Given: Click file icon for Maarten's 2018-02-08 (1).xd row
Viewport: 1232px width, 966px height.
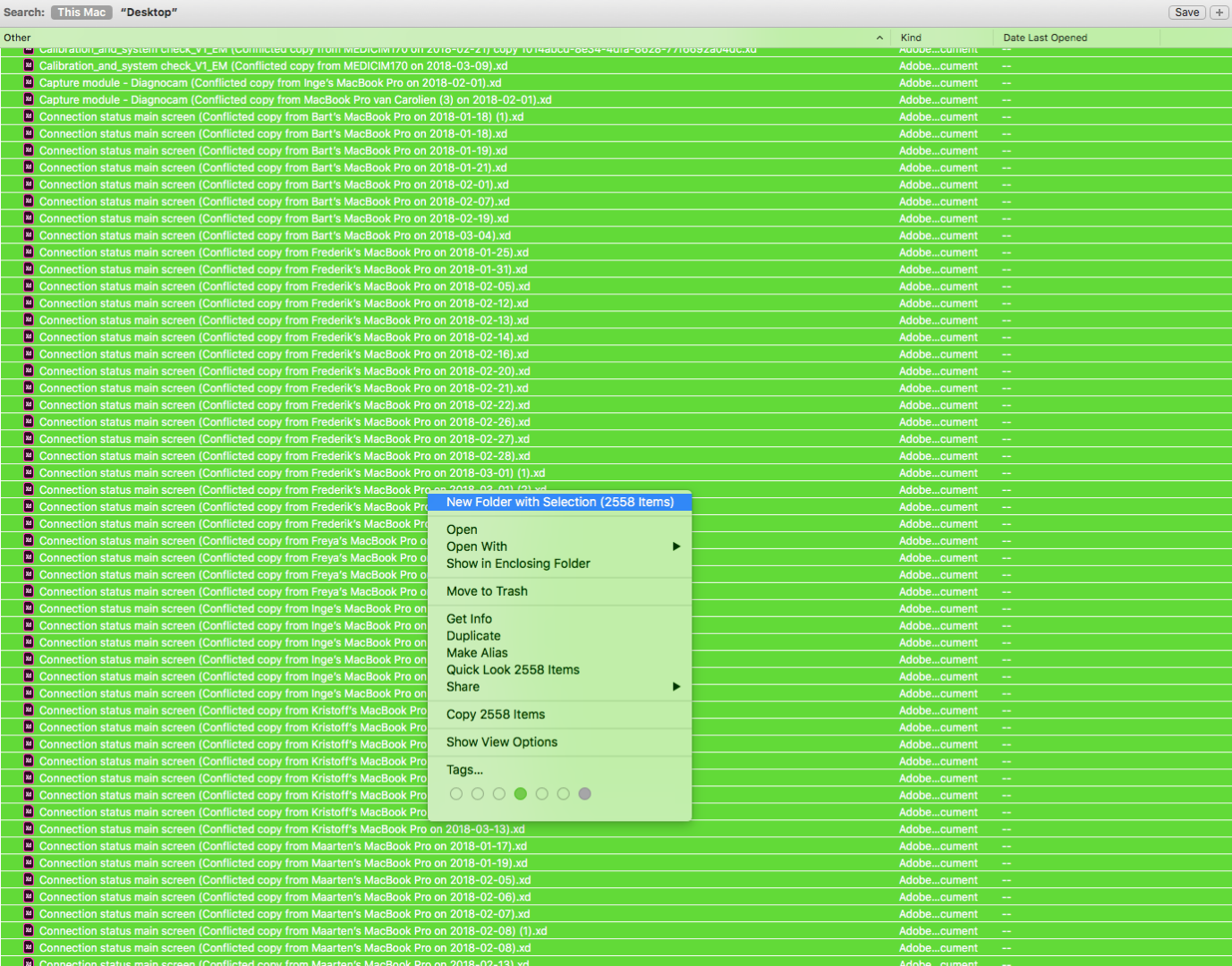Looking at the screenshot, I should (x=29, y=931).
